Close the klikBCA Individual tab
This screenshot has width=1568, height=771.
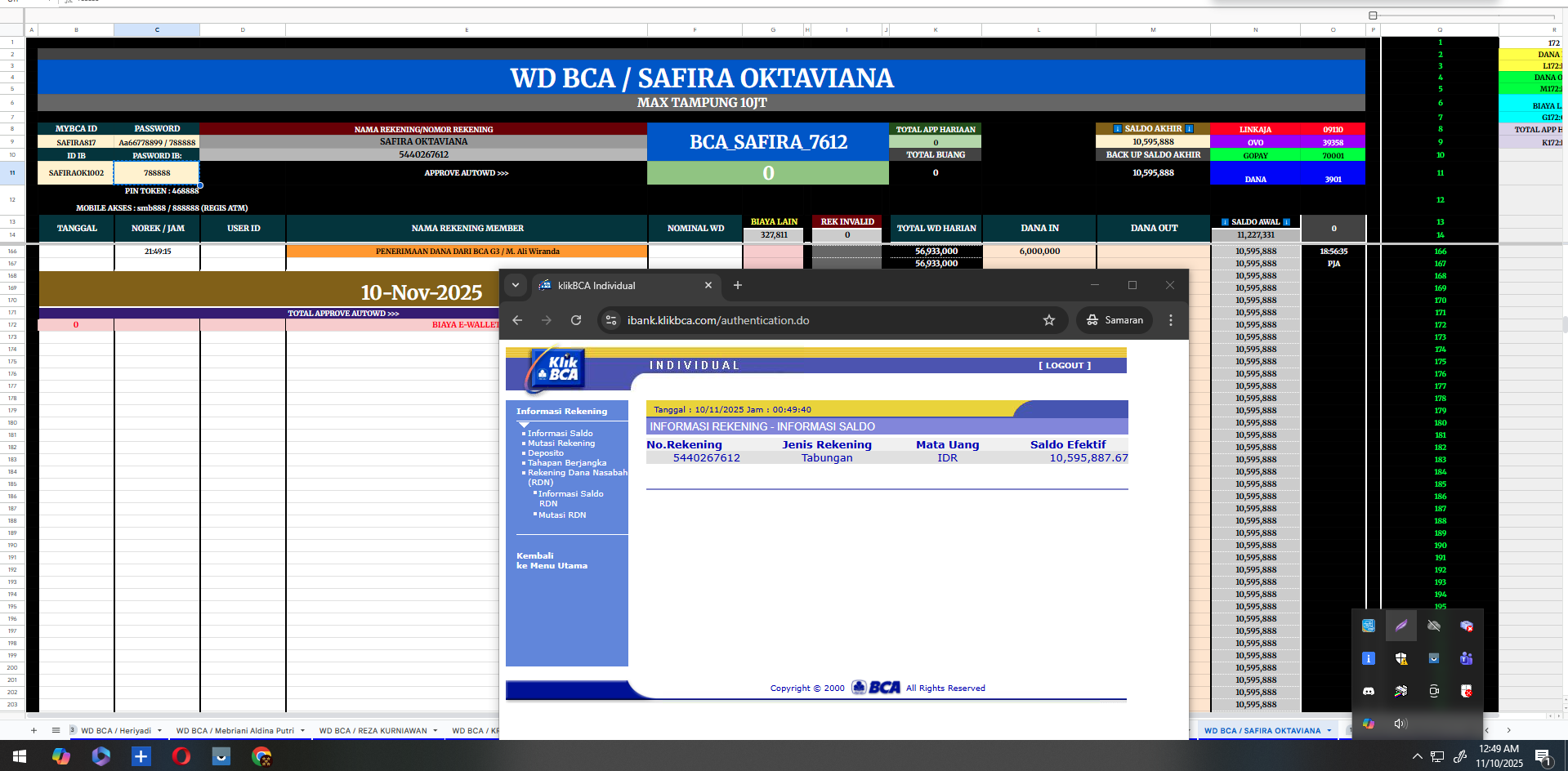tap(708, 285)
